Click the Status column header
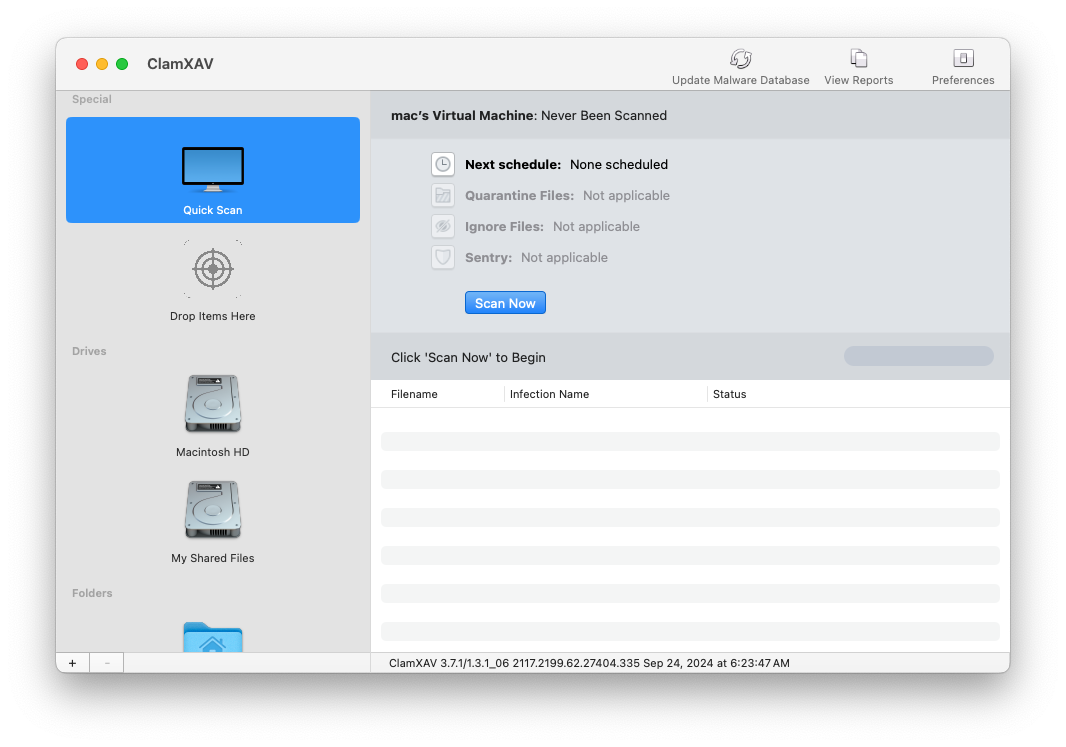Image resolution: width=1066 pixels, height=747 pixels. click(730, 394)
